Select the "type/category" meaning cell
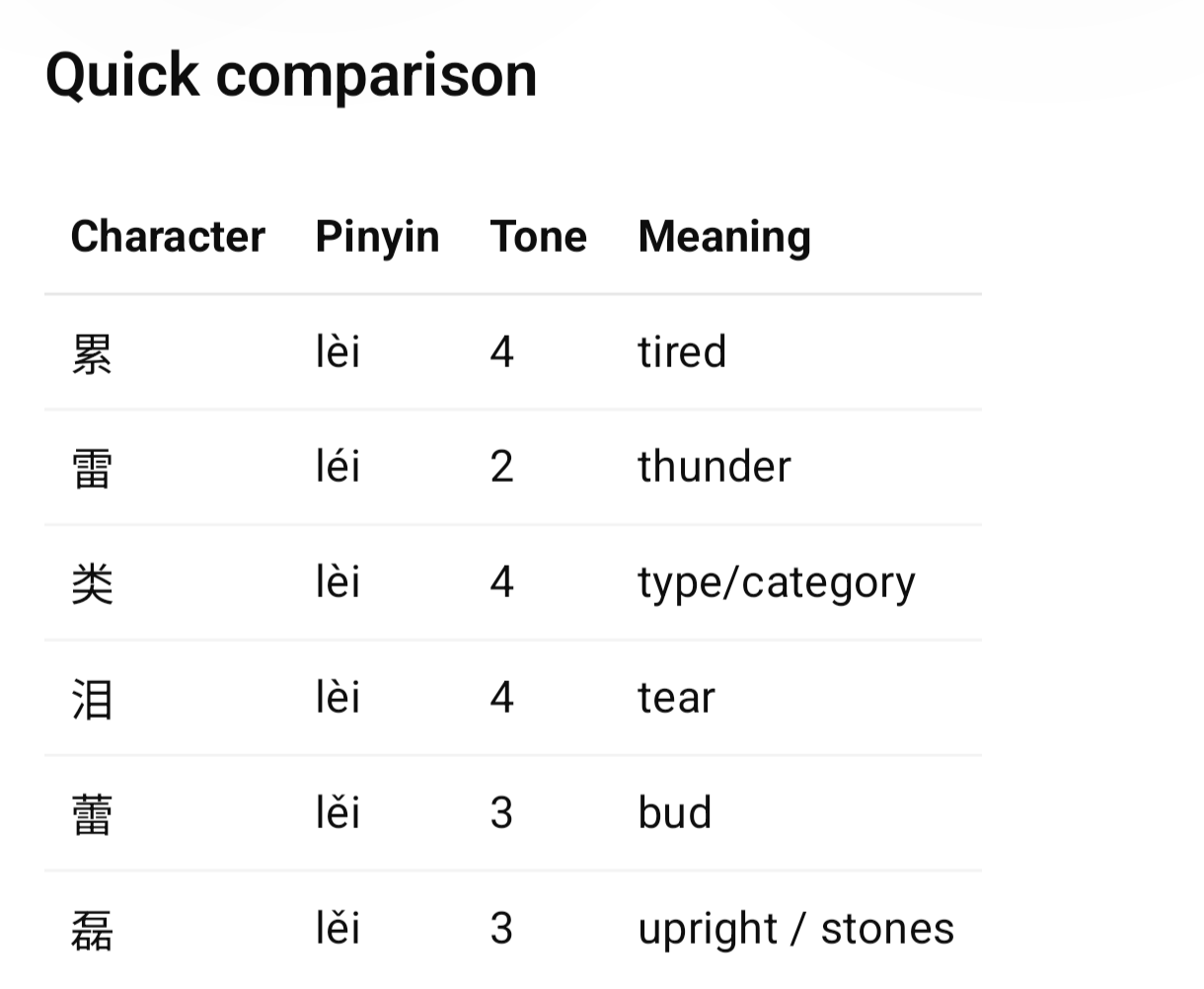Viewport: 1204px width, 989px height. point(777,582)
